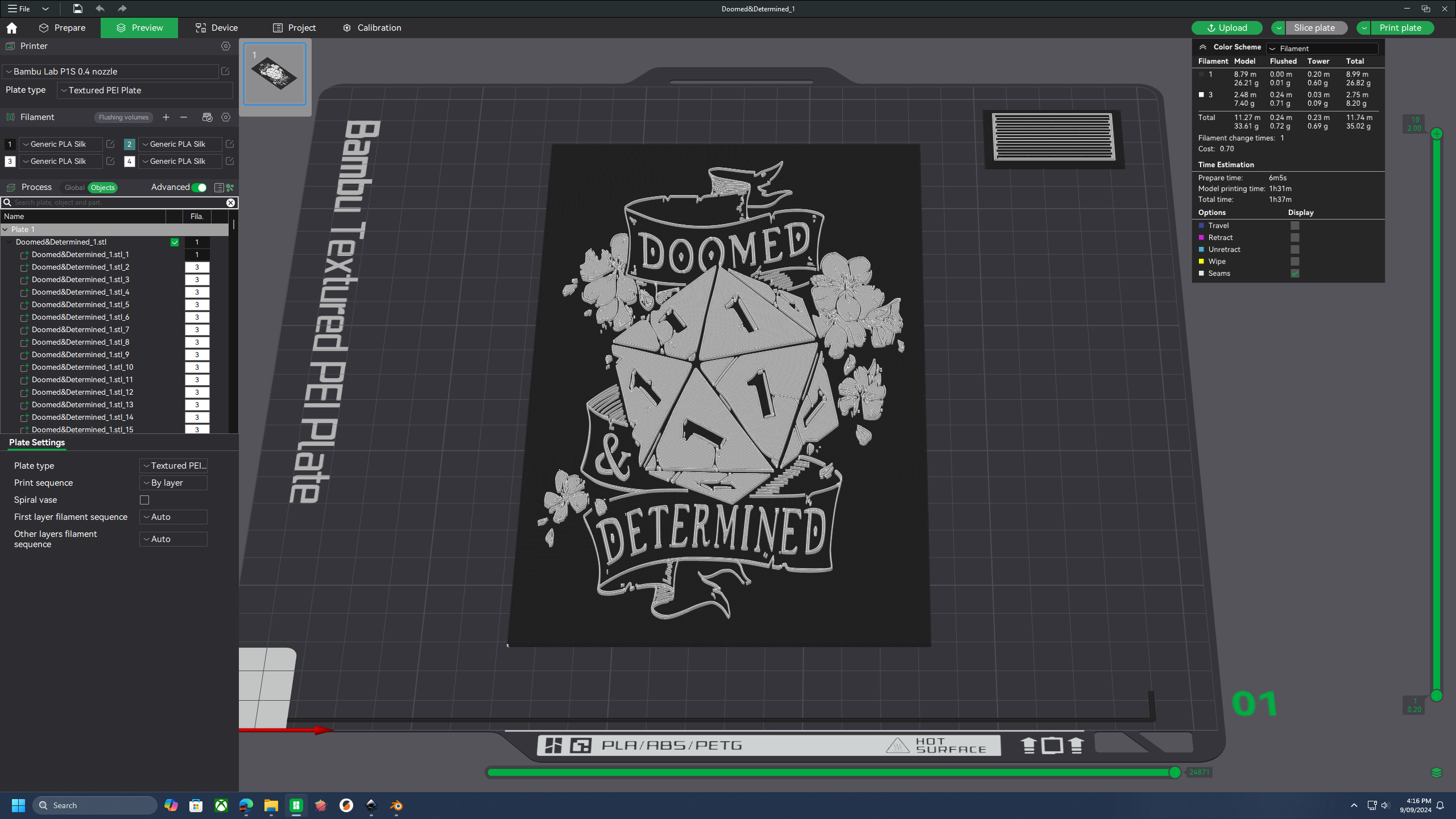The height and width of the screenshot is (819, 1456).
Task: Toggle Retract display checkbox
Action: tap(1295, 238)
